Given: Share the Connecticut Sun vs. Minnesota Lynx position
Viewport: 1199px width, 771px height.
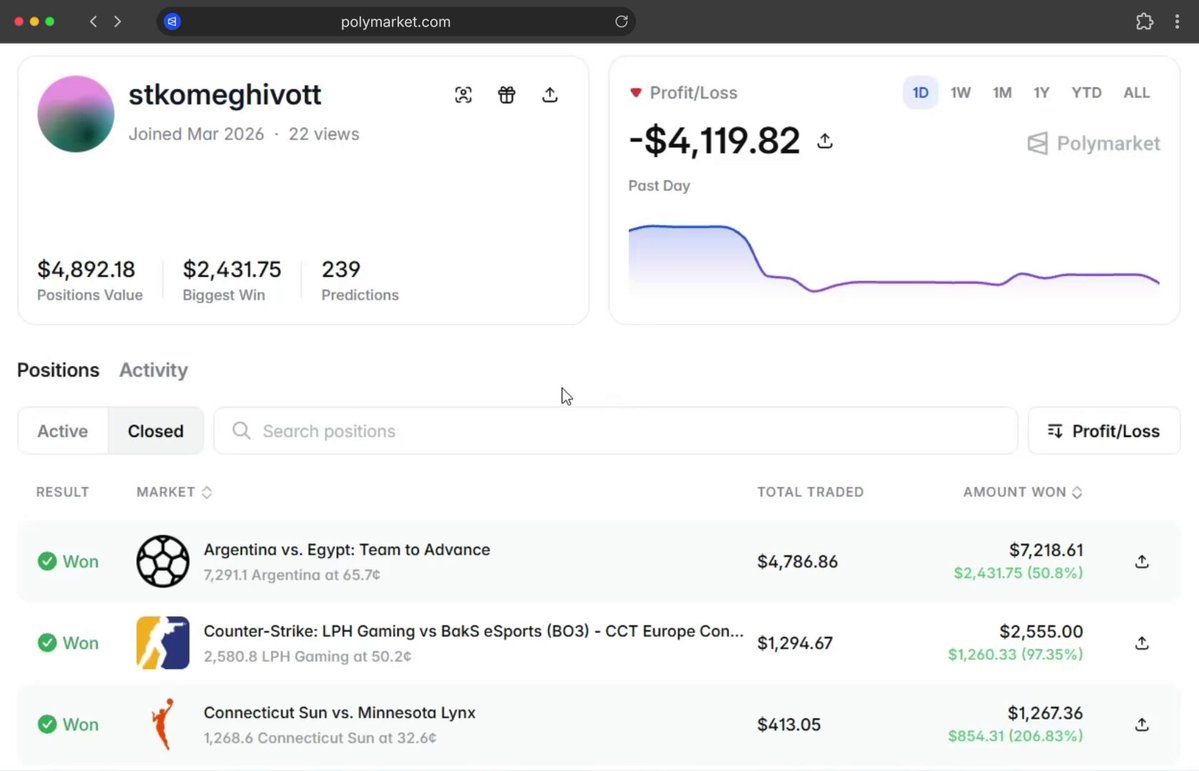Looking at the screenshot, I should point(1142,724).
